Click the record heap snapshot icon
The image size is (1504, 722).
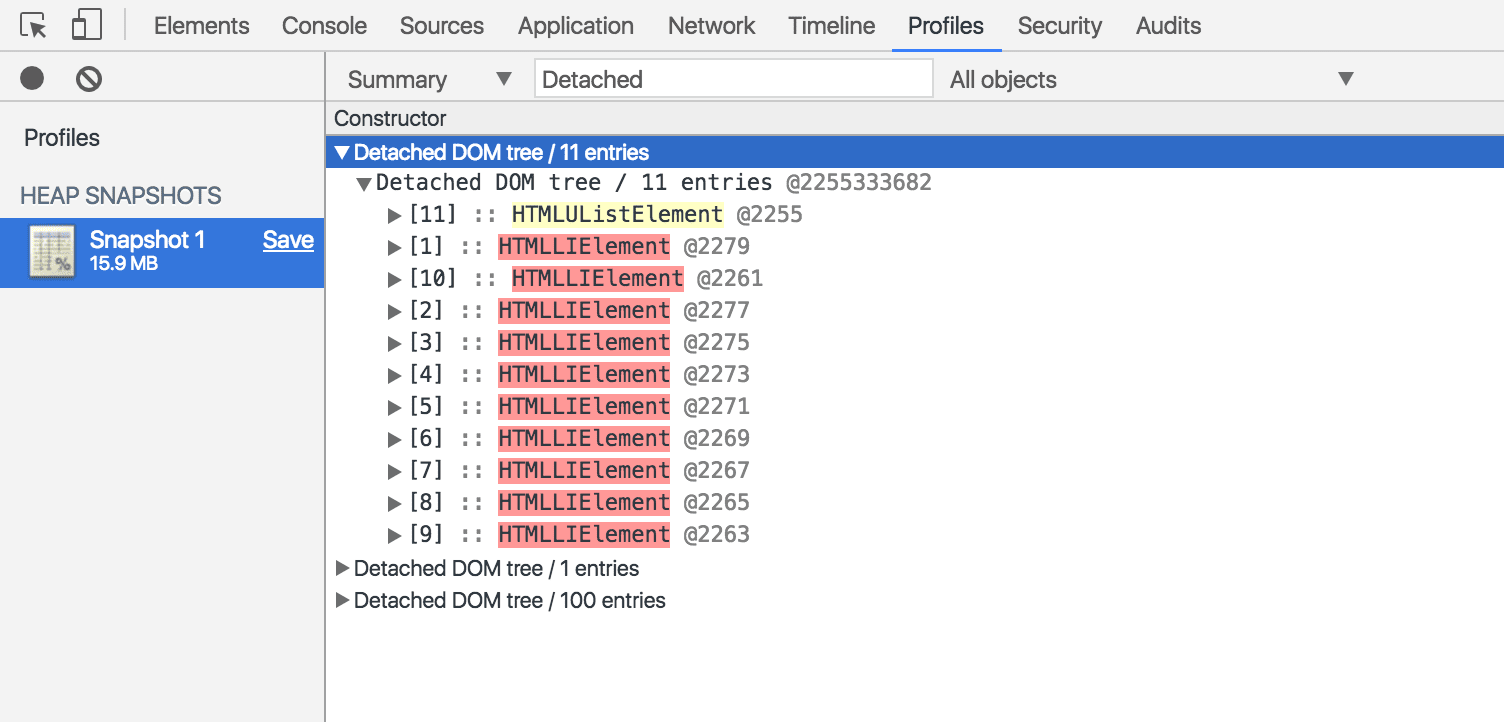click(x=31, y=78)
